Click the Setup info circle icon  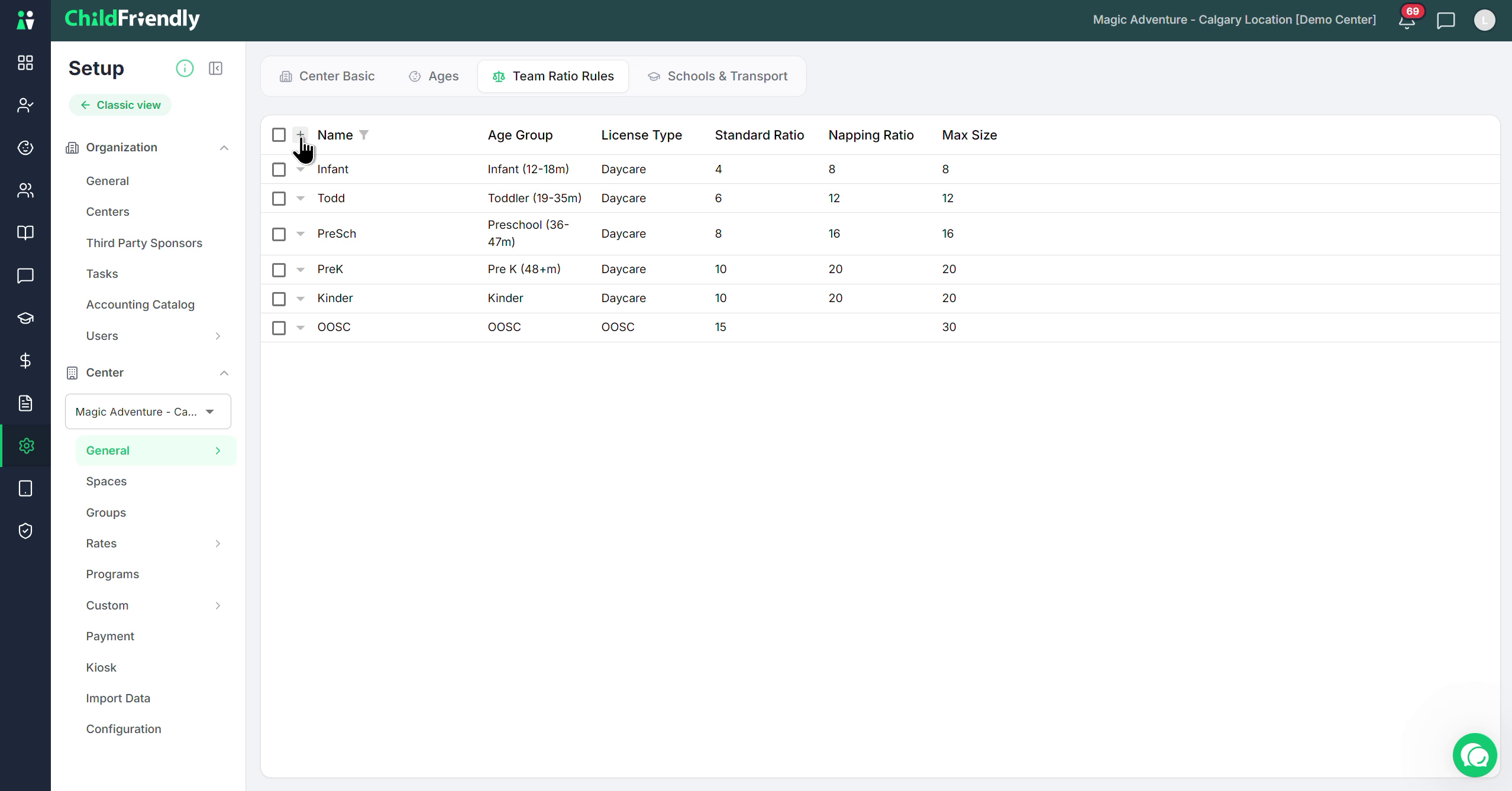pyautogui.click(x=185, y=69)
